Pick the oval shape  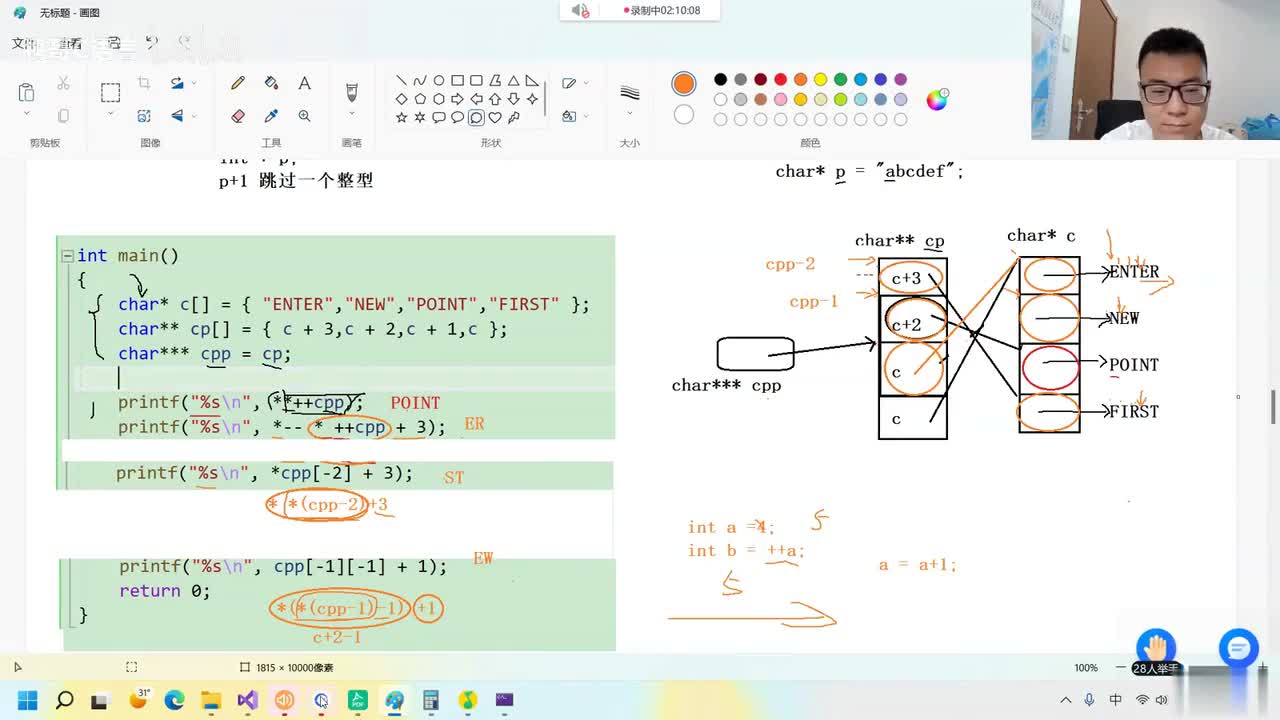439,81
